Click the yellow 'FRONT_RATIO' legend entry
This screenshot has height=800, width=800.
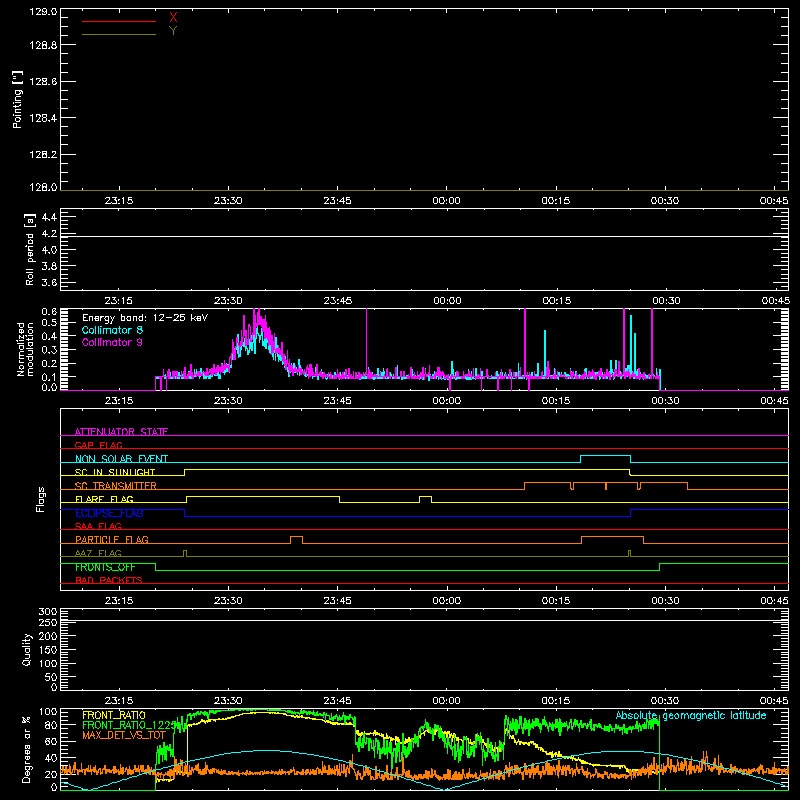coord(114,715)
